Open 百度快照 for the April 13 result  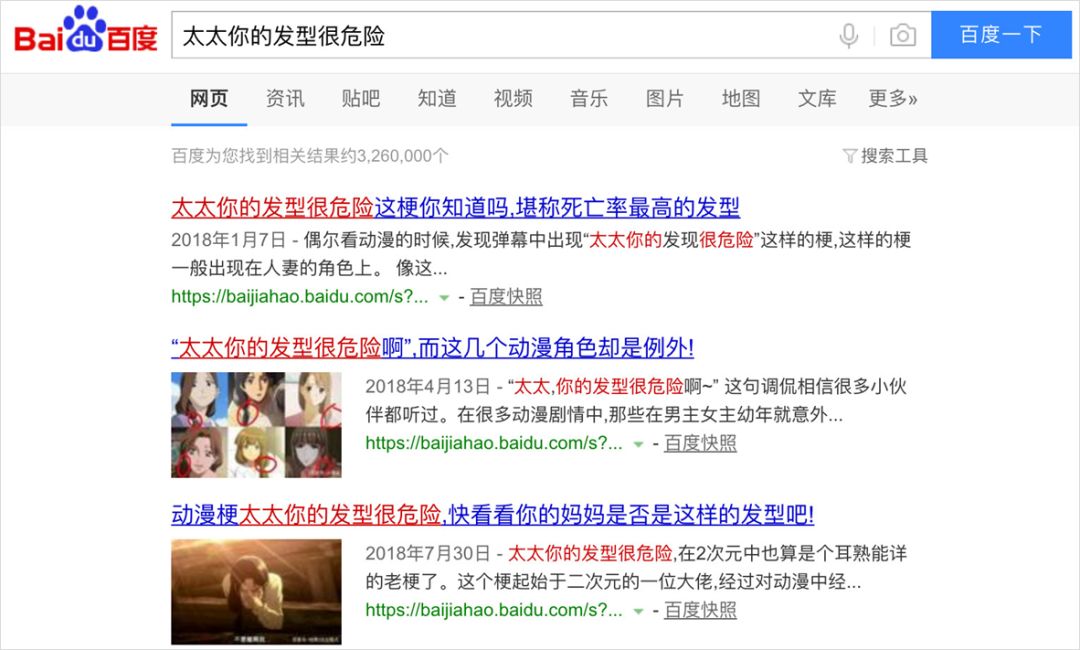click(700, 443)
